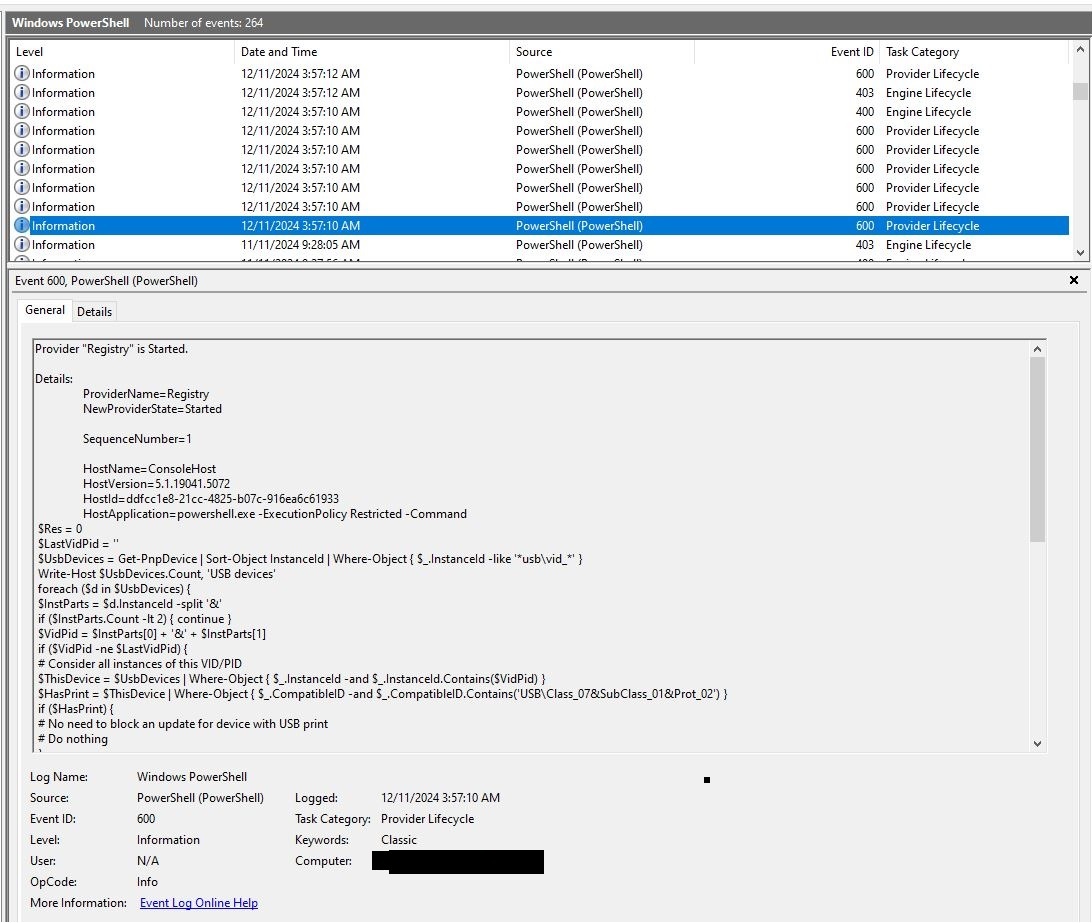Click the Keywords value Classic
Image resolution: width=1092 pixels, height=923 pixels.
(398, 839)
